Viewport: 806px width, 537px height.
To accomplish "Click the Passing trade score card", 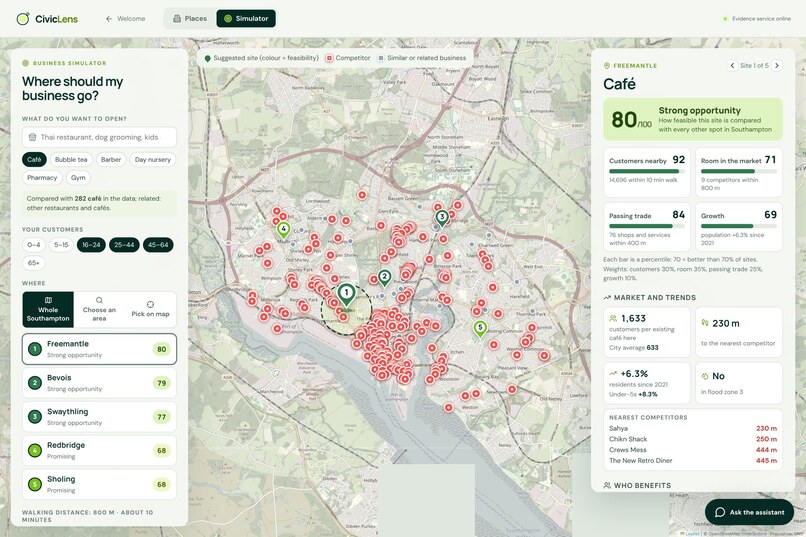I will tap(647, 227).
